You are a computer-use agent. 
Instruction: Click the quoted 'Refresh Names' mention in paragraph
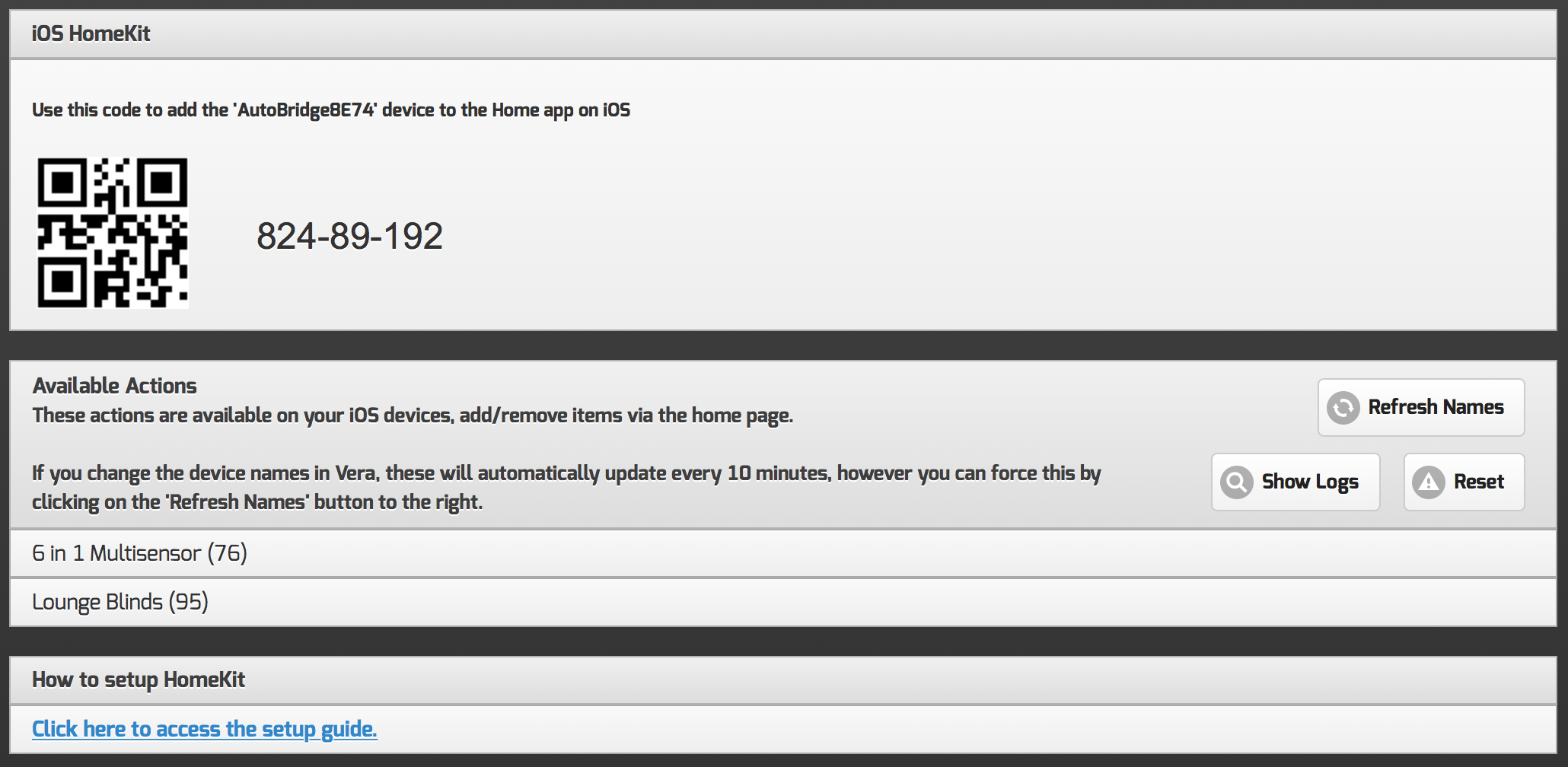click(x=238, y=502)
